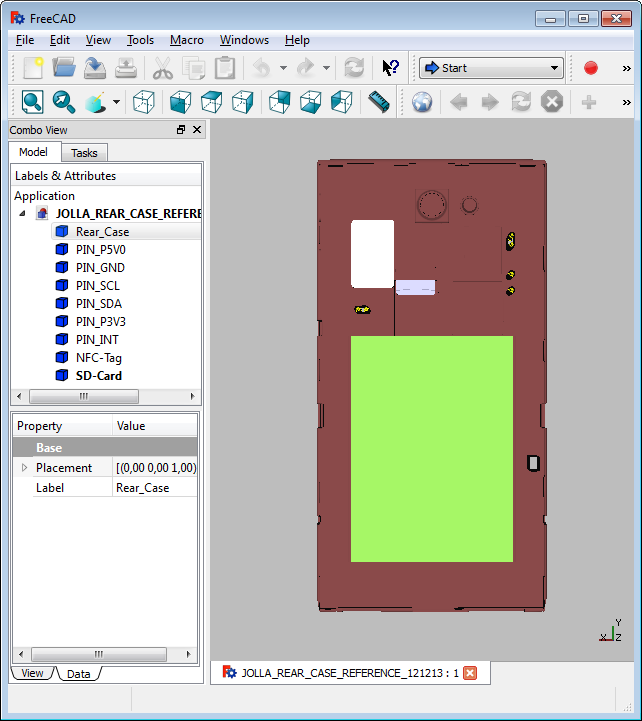Screen dimensions: 642x721
Task: Click the Label value Rear_Case field
Action: 155,488
